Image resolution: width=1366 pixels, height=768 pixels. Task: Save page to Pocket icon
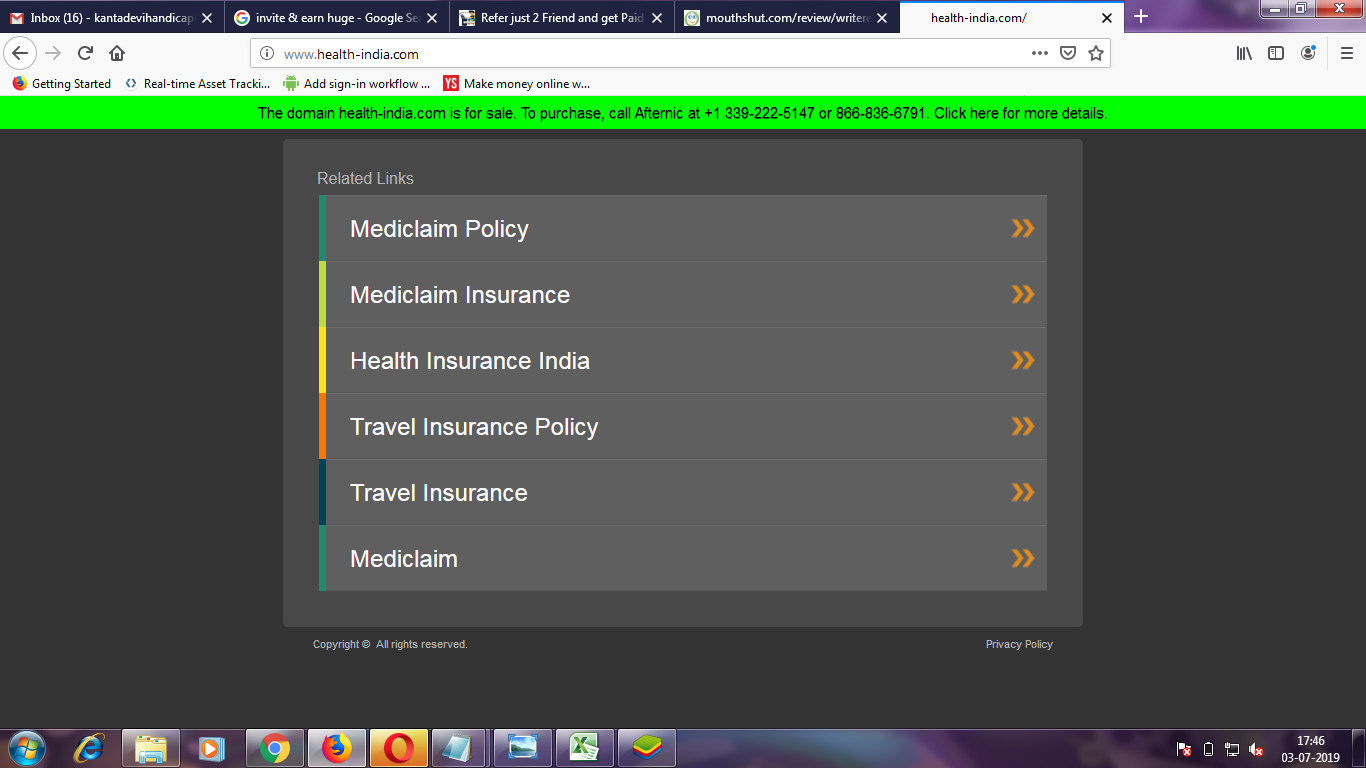(x=1068, y=54)
